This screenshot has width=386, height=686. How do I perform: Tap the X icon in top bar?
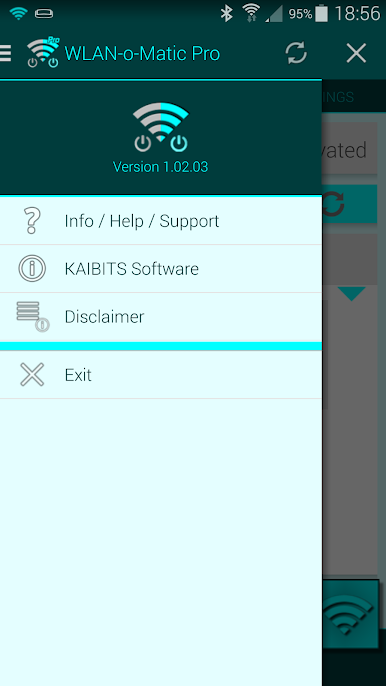point(356,53)
